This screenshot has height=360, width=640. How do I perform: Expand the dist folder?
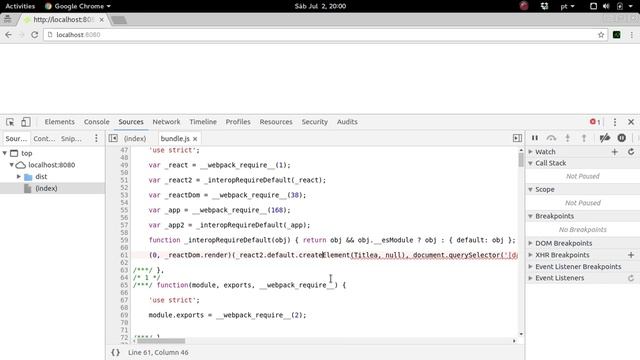point(18,176)
